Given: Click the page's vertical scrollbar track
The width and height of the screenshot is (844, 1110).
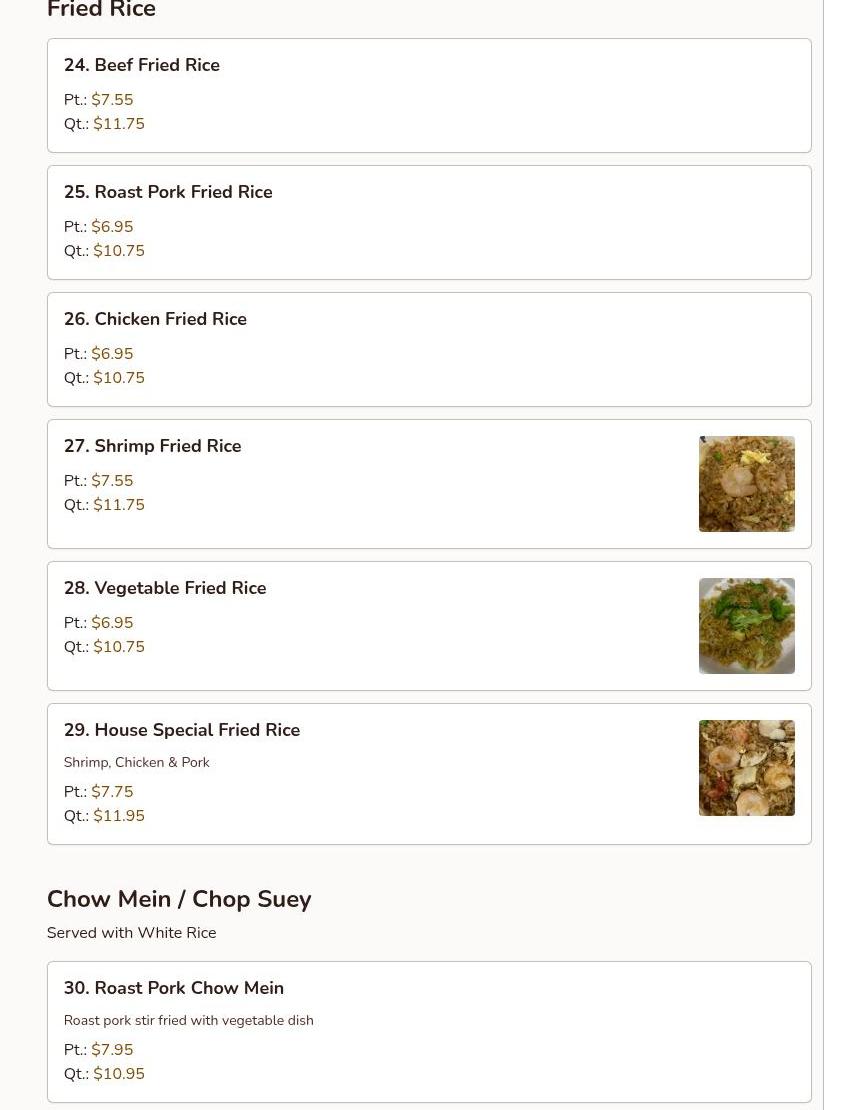Looking at the screenshot, I should [x=833, y=555].
